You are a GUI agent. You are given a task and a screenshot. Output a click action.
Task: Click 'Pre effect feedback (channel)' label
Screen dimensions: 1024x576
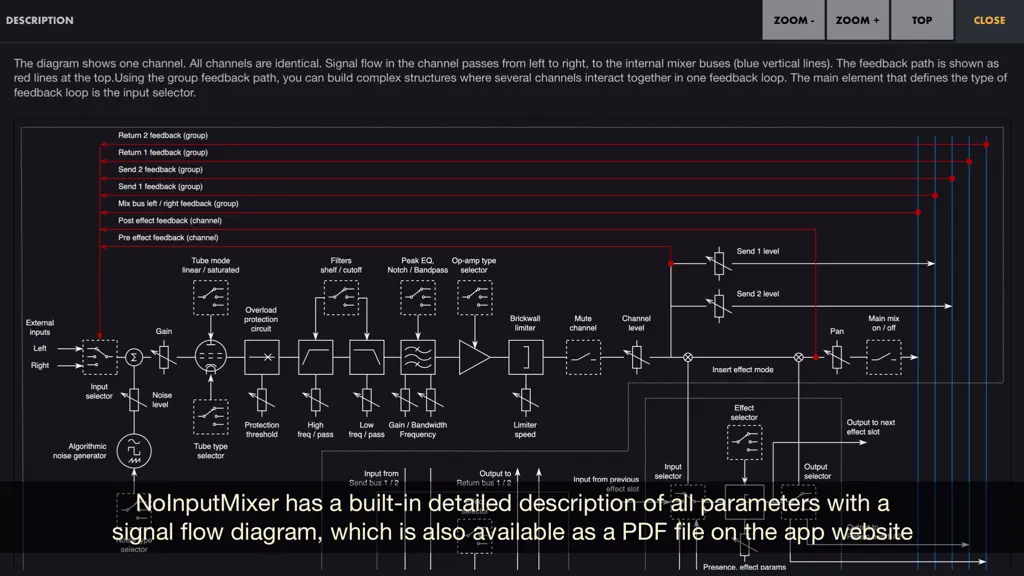[168, 237]
